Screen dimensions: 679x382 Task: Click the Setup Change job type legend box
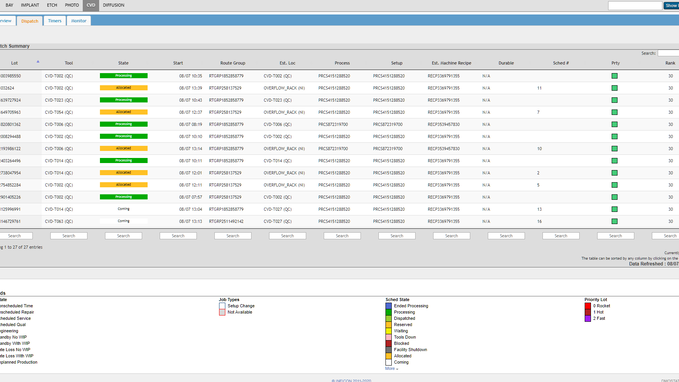pos(222,306)
